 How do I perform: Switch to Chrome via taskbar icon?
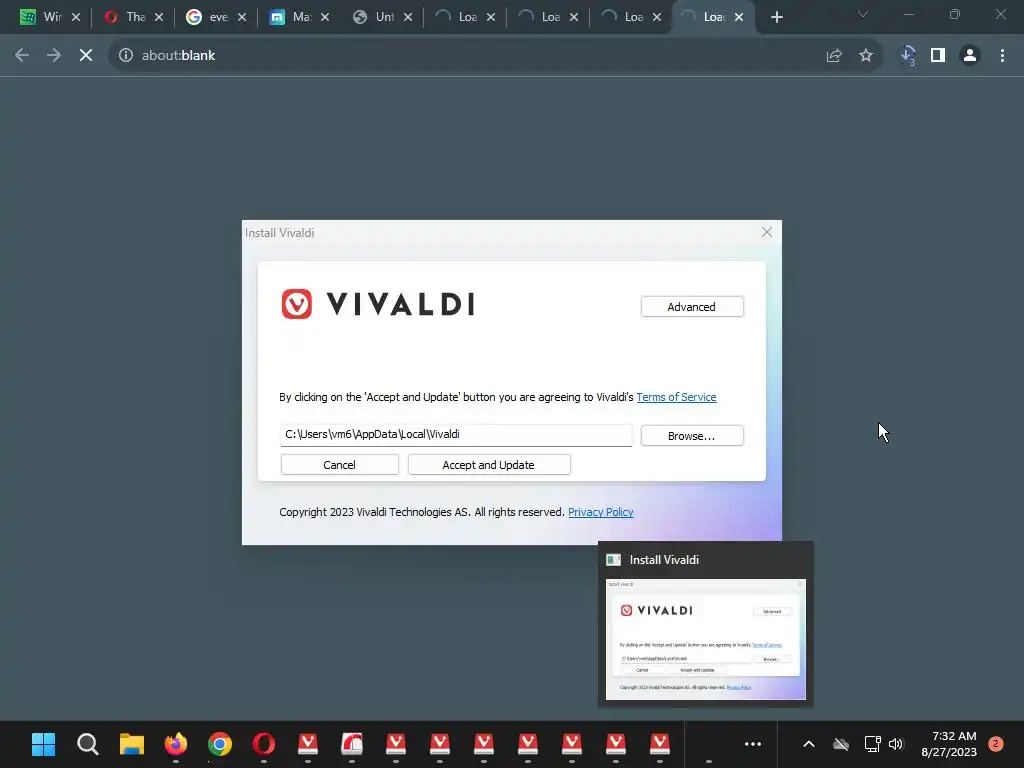pyautogui.click(x=220, y=744)
